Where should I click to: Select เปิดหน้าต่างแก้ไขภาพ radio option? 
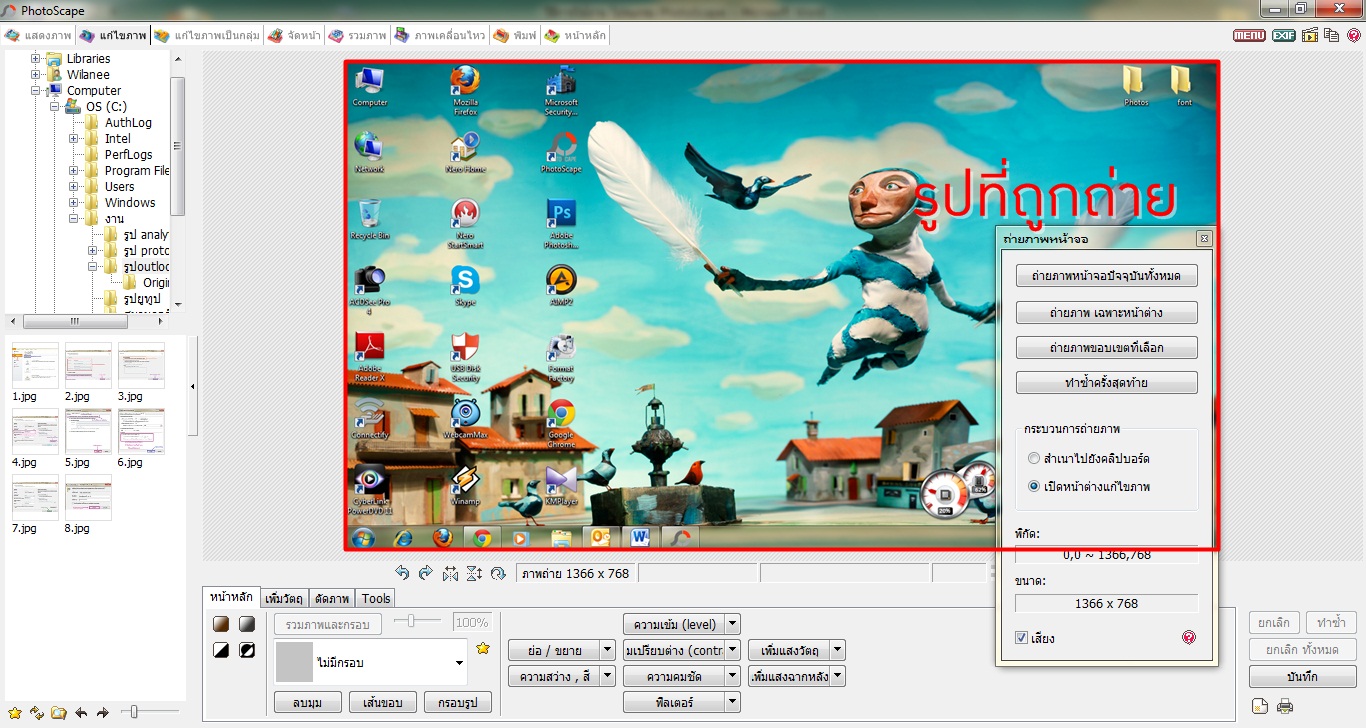(x=1034, y=486)
